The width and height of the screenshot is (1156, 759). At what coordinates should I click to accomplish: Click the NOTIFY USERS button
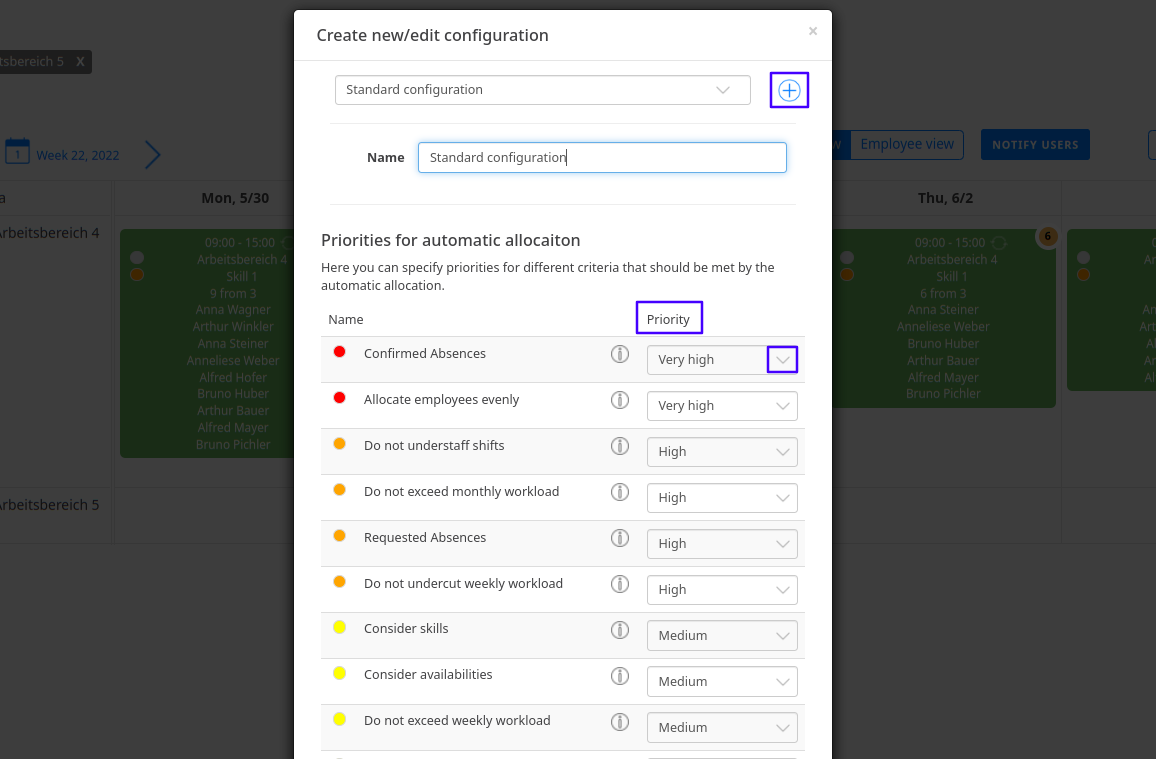(x=1035, y=145)
